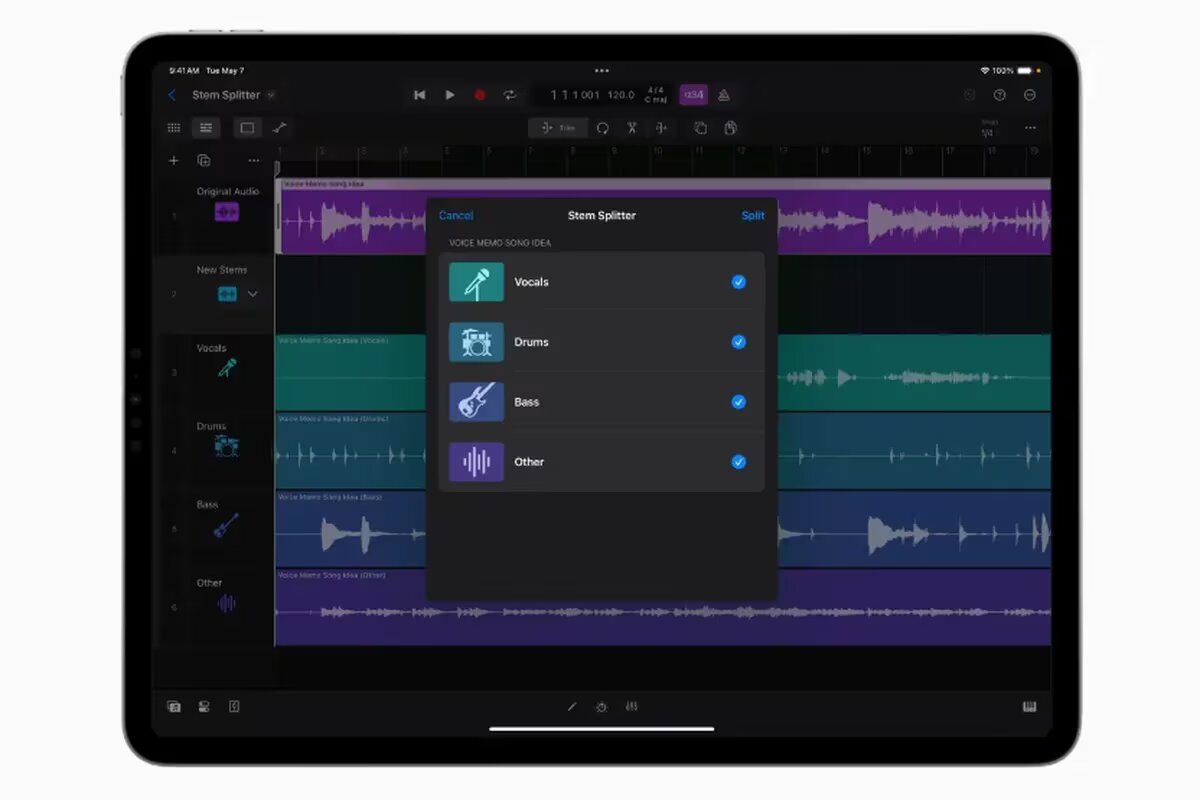
Task: Uncheck the Vocals stem checkbox
Action: click(x=739, y=282)
